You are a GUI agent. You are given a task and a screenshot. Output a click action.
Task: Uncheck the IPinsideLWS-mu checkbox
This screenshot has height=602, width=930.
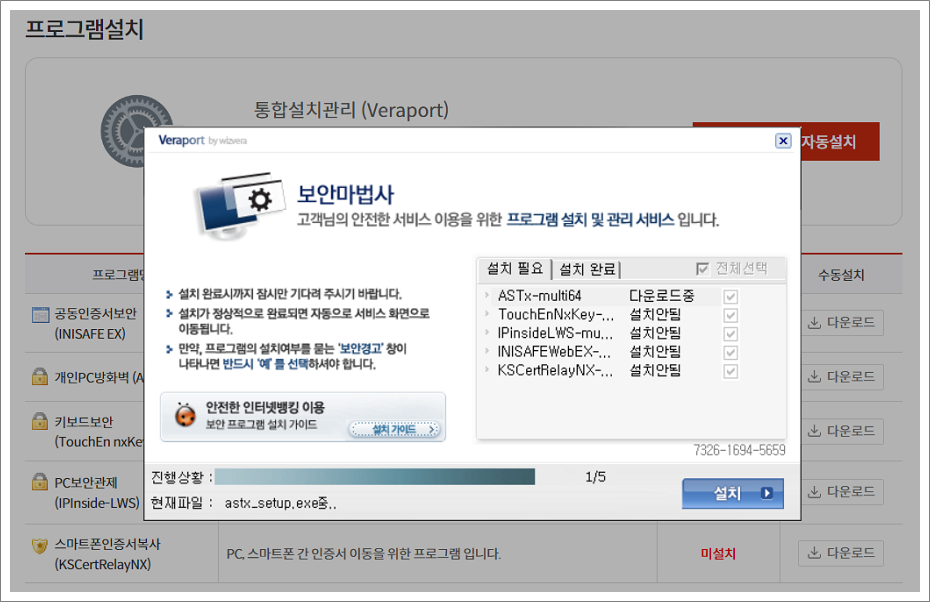pyautogui.click(x=731, y=334)
